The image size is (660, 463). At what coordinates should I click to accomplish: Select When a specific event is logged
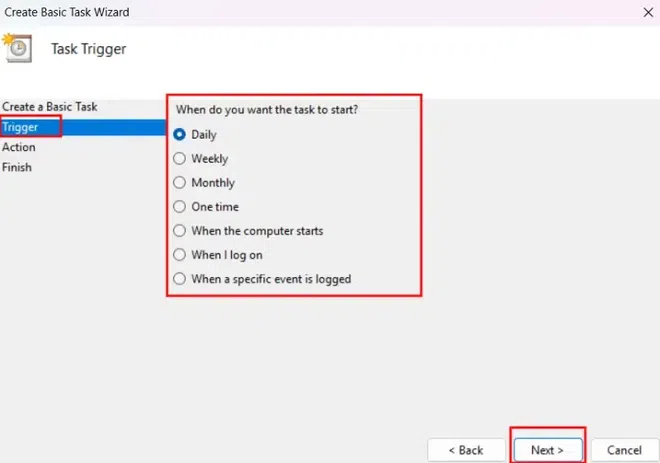click(180, 279)
